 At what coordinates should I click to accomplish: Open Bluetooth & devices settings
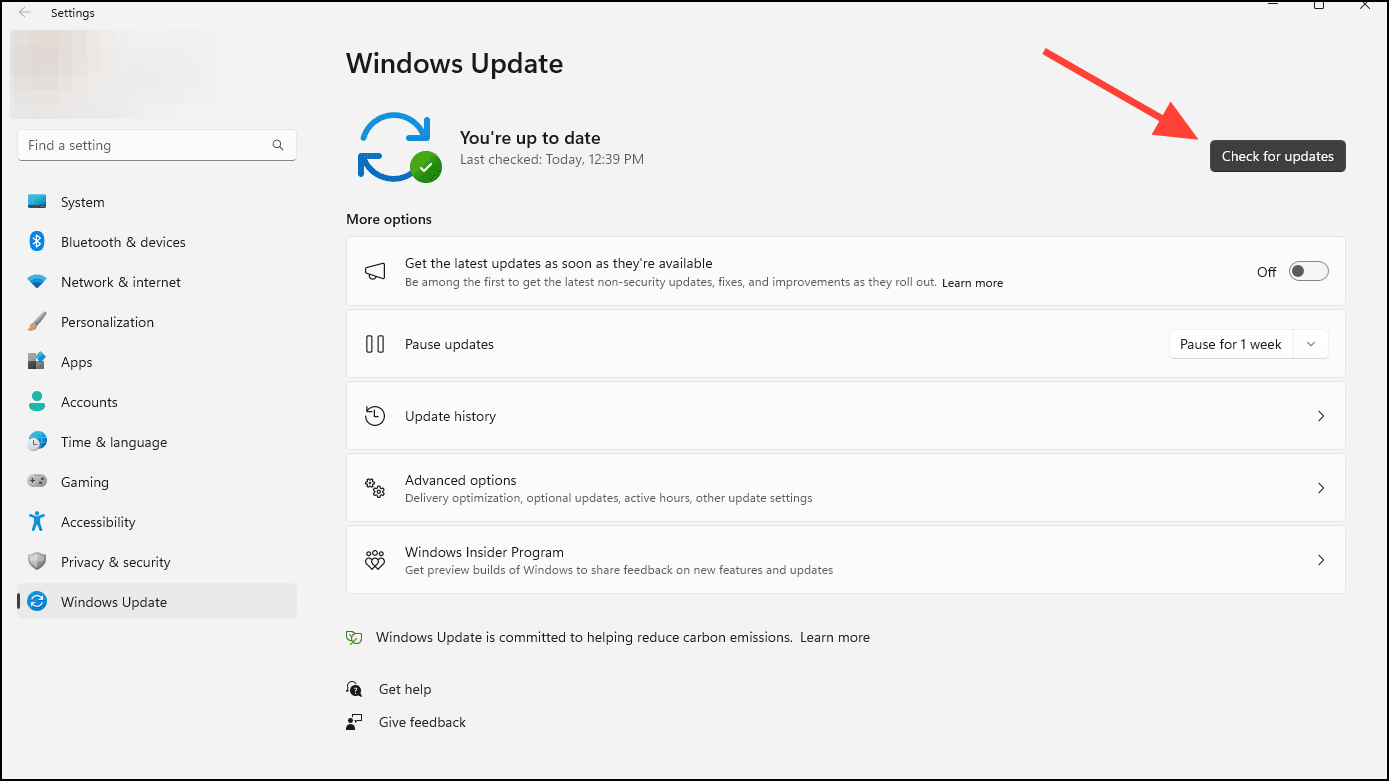(36, 241)
